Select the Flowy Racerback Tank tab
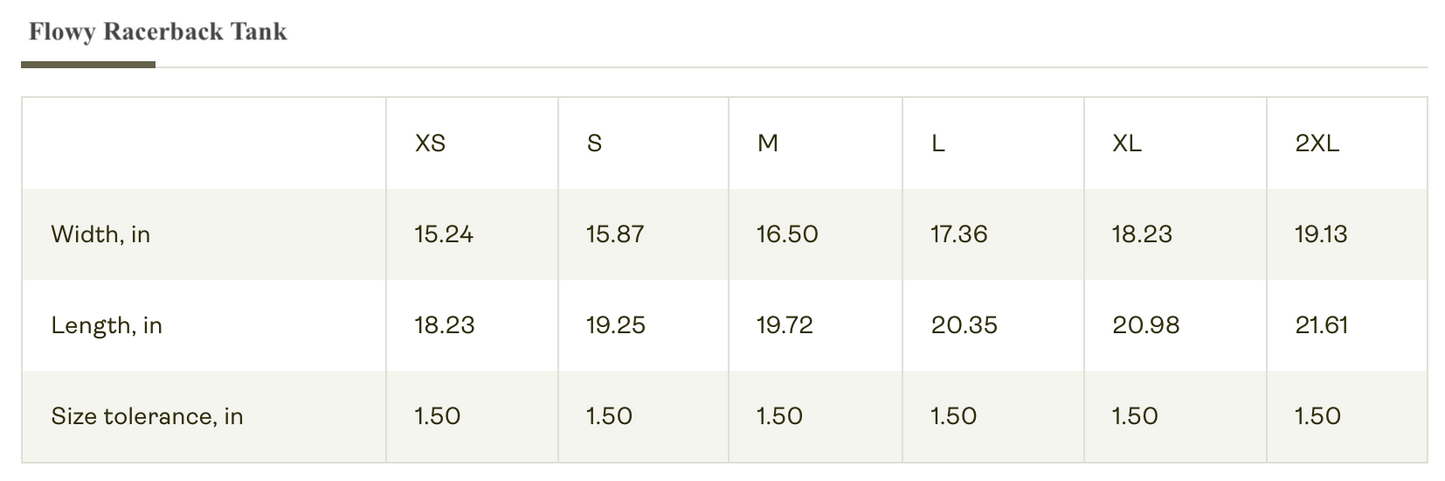Viewport: 1445px width, 481px height. click(157, 32)
